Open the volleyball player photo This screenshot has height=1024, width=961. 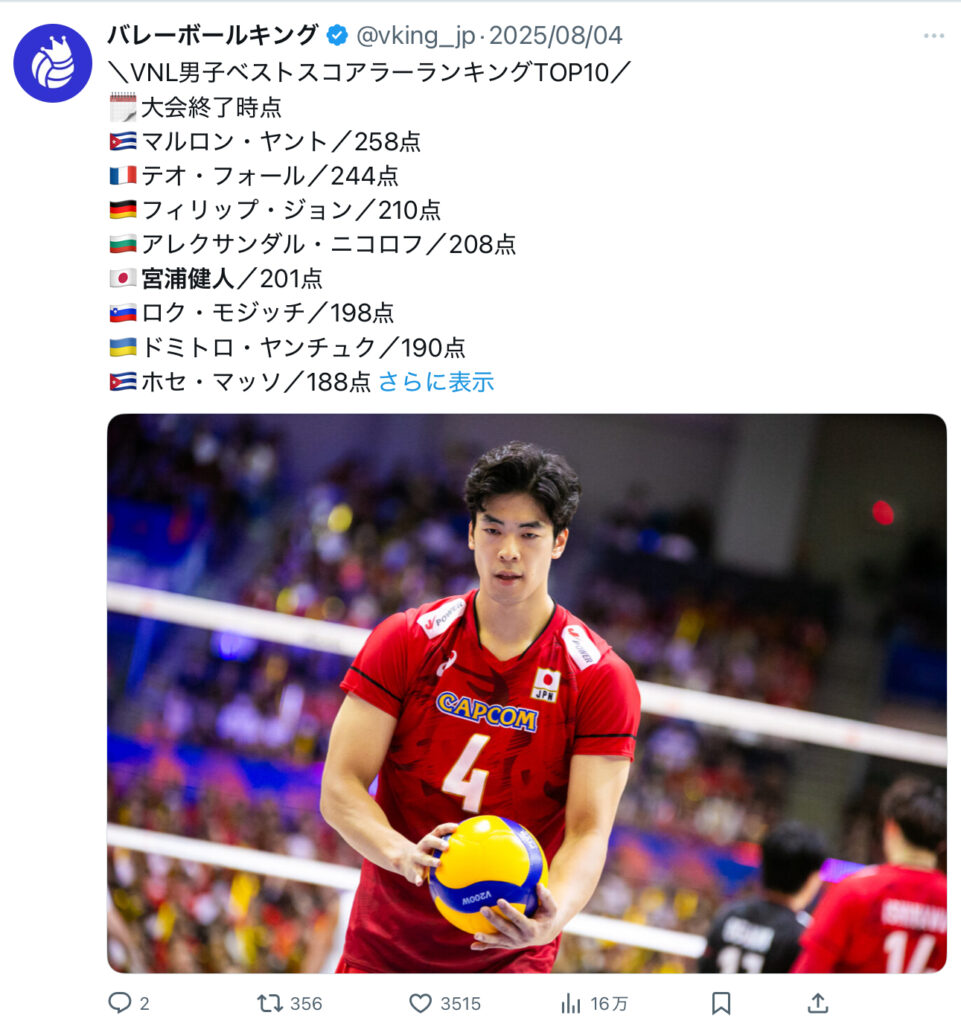tap(527, 693)
